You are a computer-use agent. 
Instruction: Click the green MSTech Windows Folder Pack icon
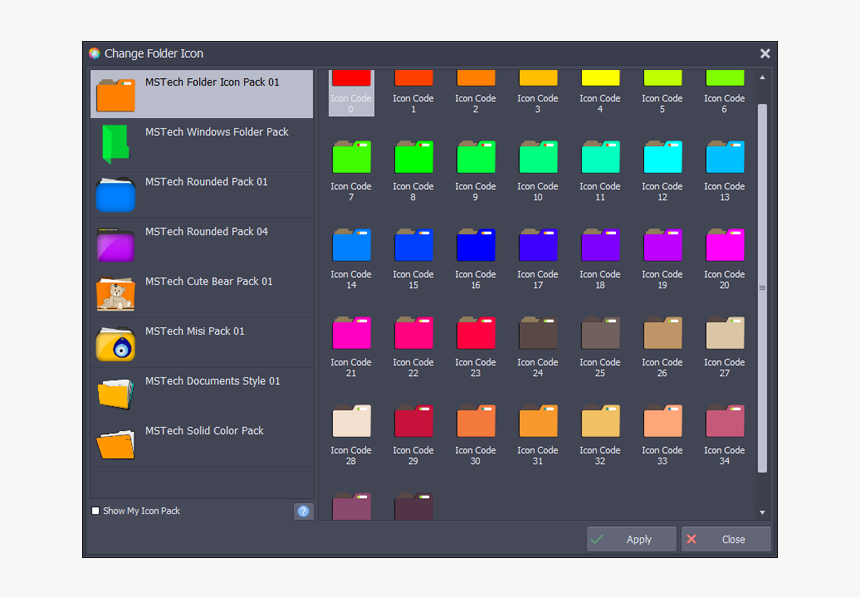click(x=115, y=142)
